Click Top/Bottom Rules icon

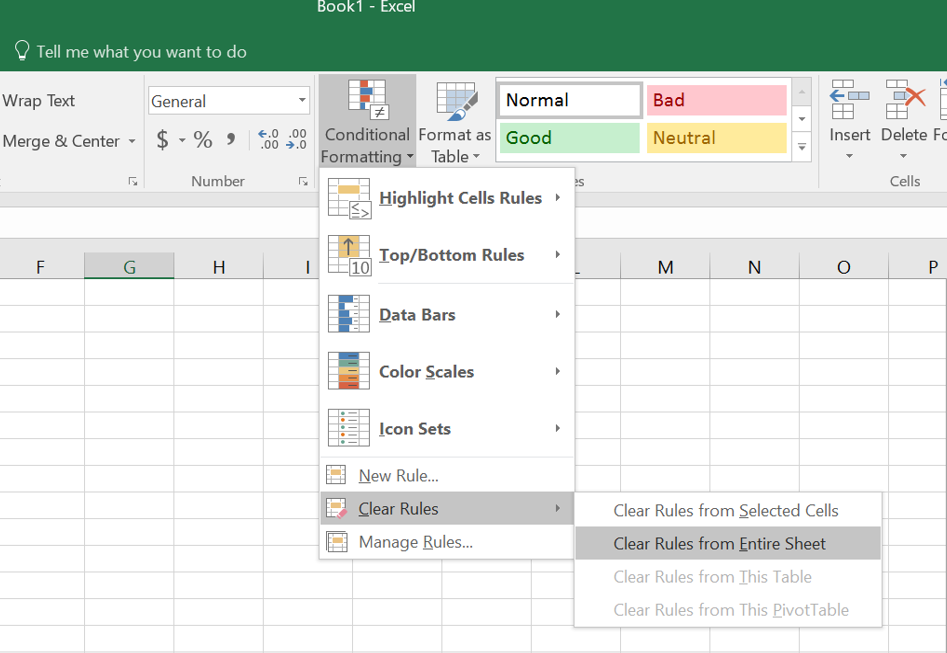(x=349, y=256)
